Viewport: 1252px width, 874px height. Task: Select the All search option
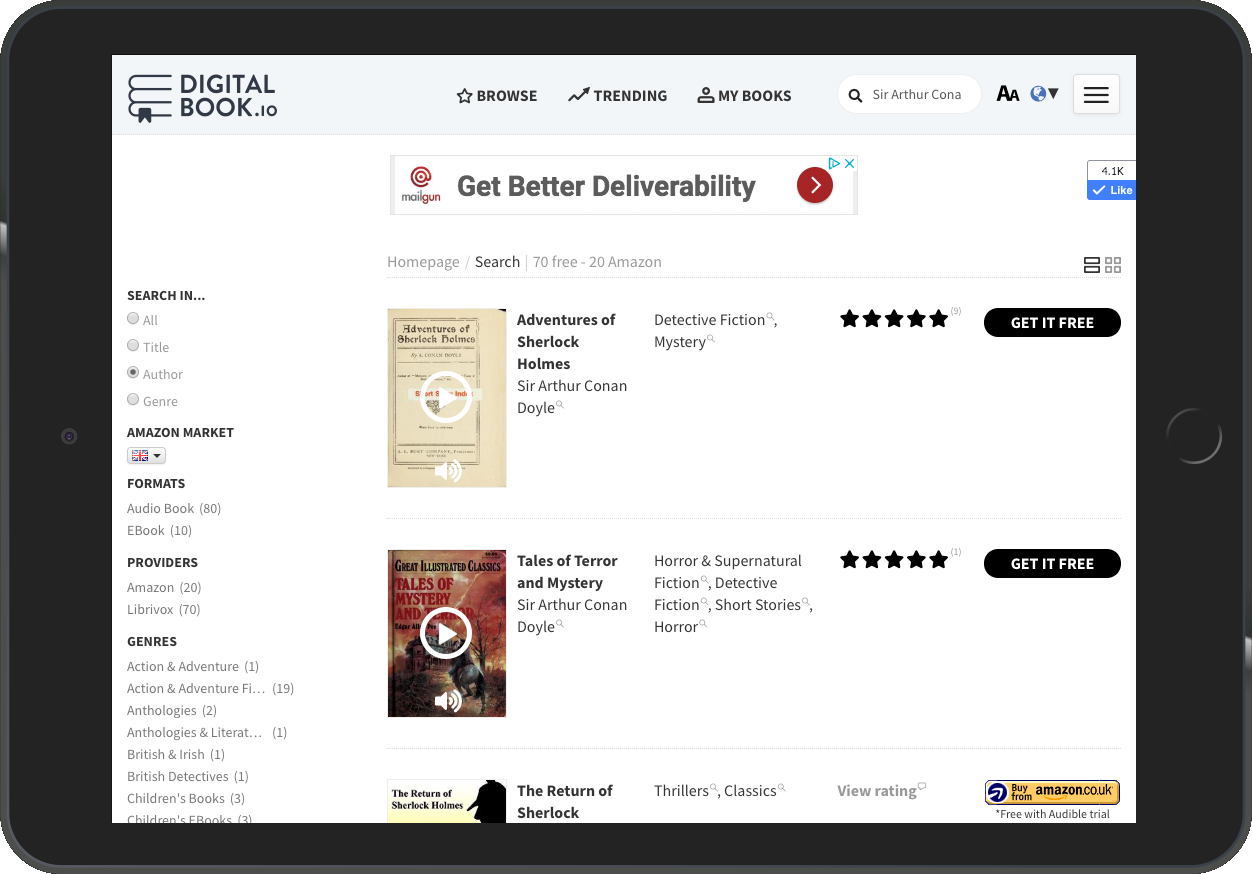133,317
